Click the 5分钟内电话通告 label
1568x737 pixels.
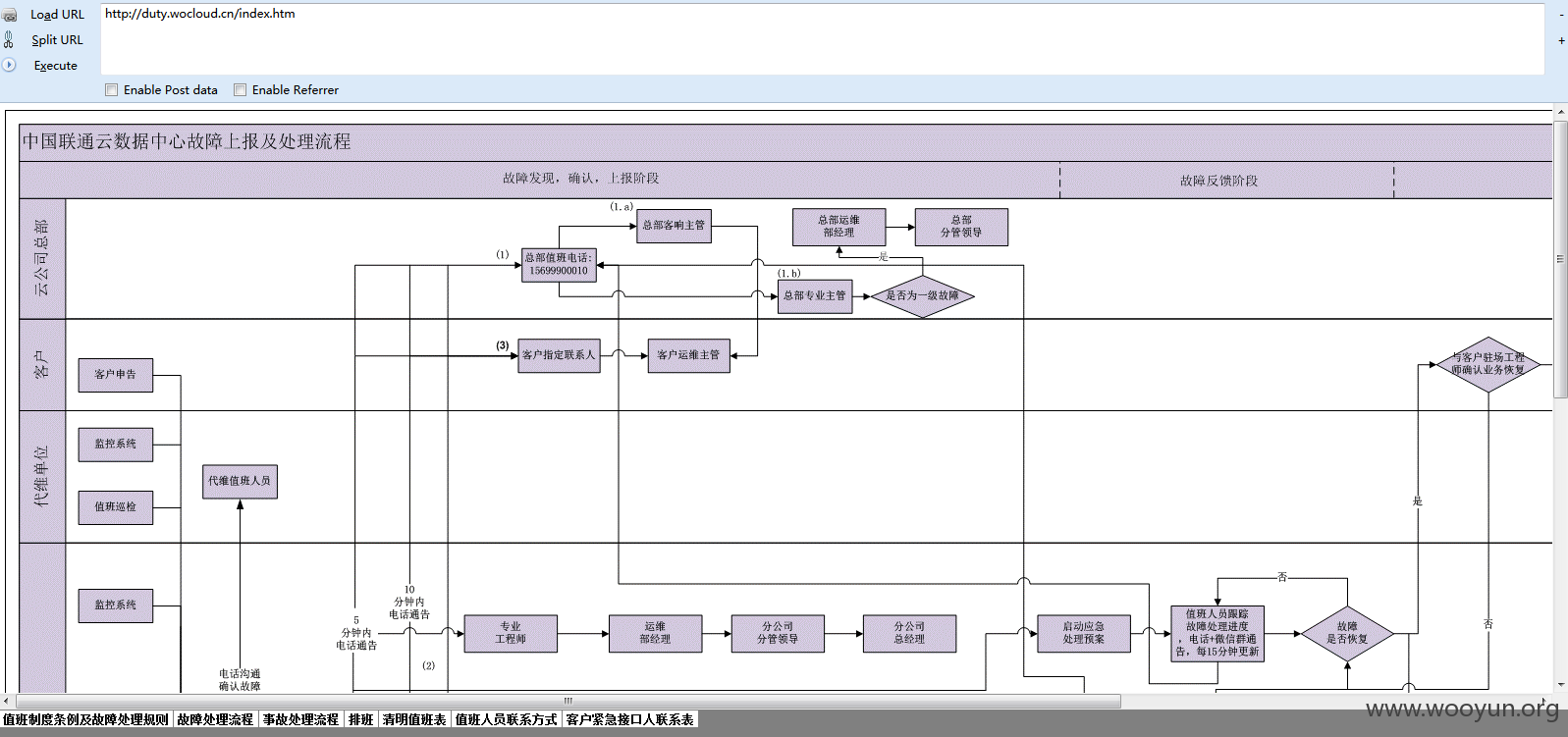pos(356,633)
